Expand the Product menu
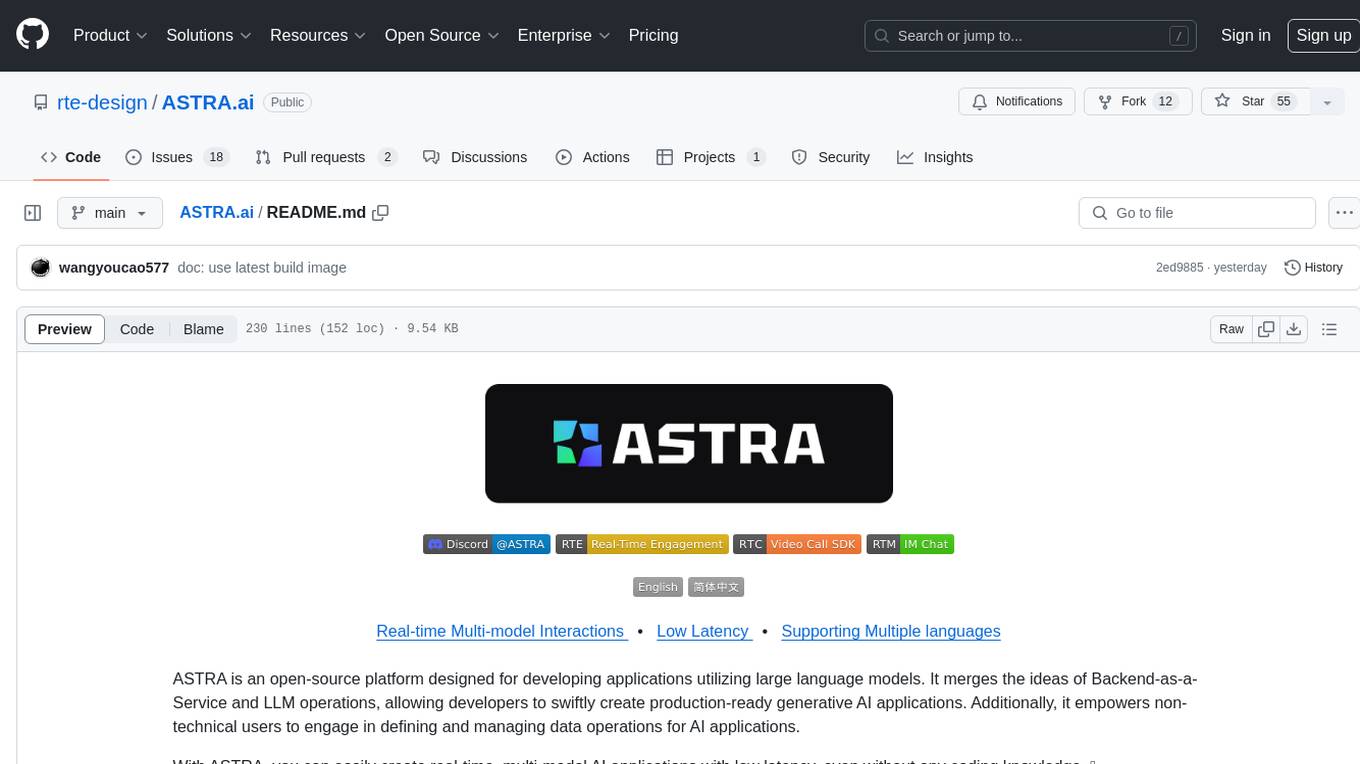Viewport: 1360px width, 764px height. (x=110, y=35)
